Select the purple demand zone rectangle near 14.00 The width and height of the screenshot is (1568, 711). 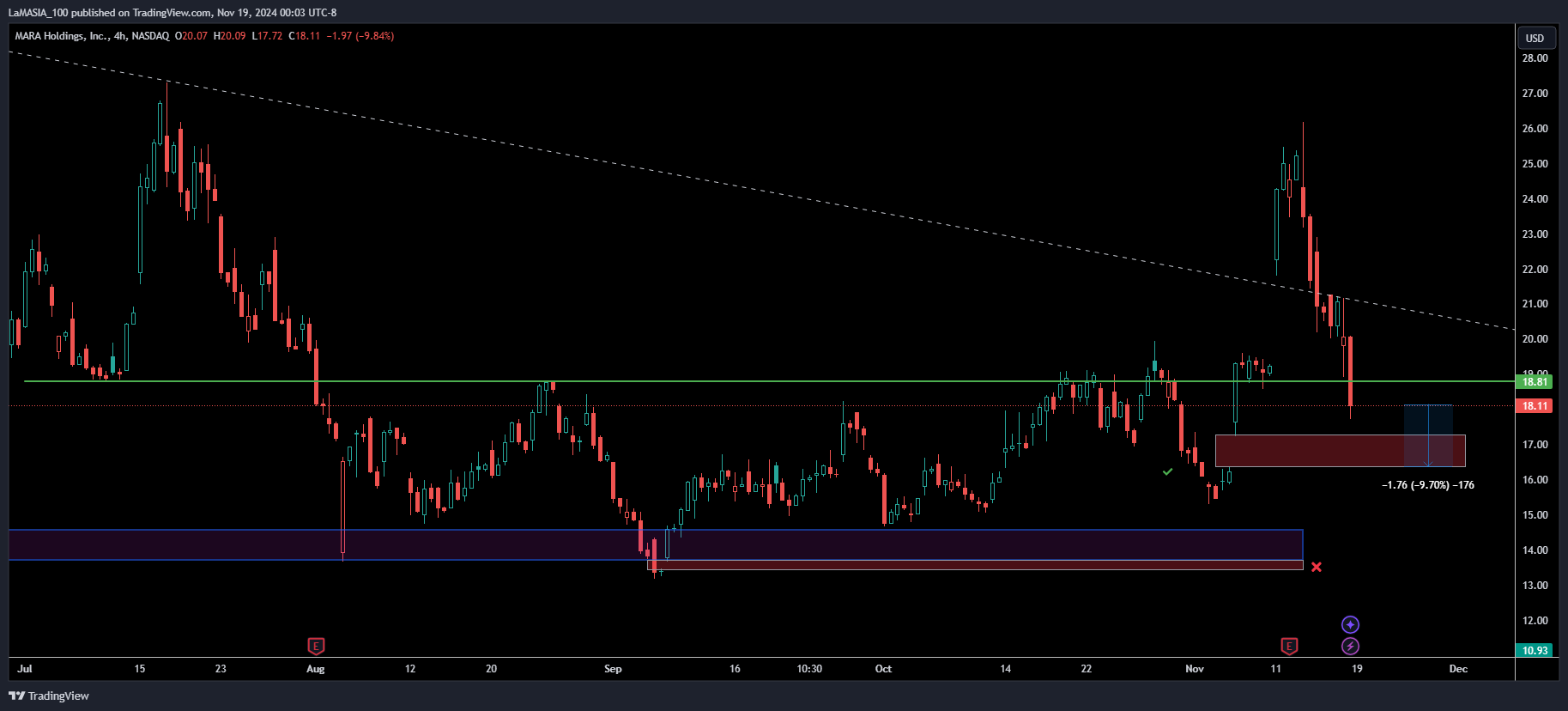pos(656,545)
